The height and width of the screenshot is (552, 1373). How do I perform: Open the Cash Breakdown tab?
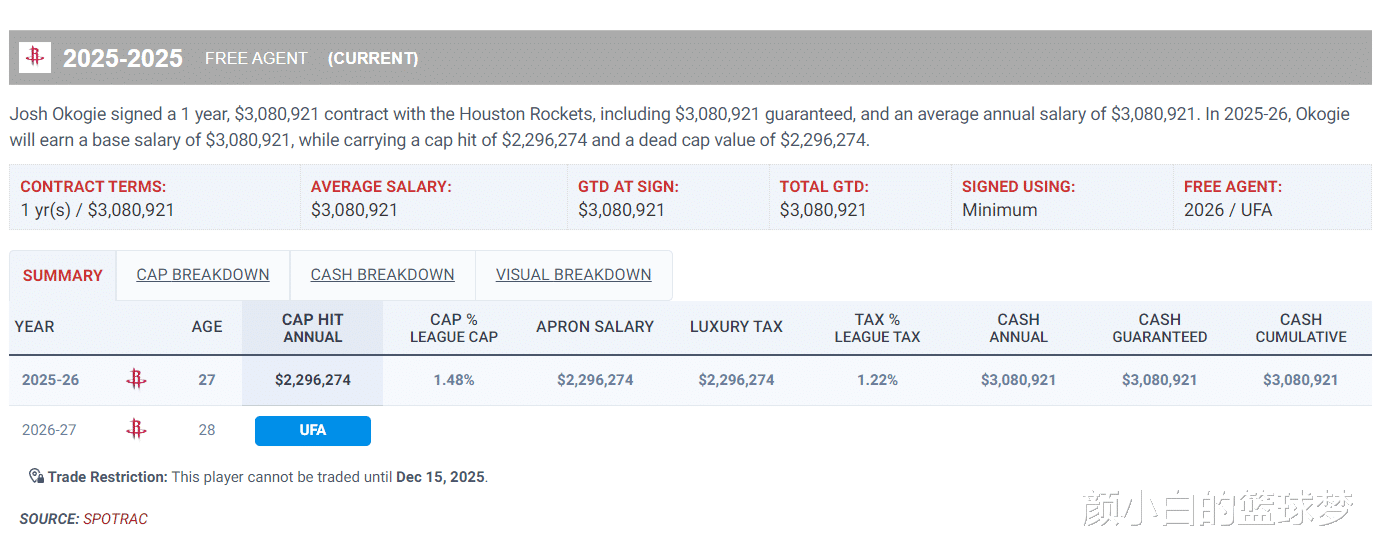(382, 275)
